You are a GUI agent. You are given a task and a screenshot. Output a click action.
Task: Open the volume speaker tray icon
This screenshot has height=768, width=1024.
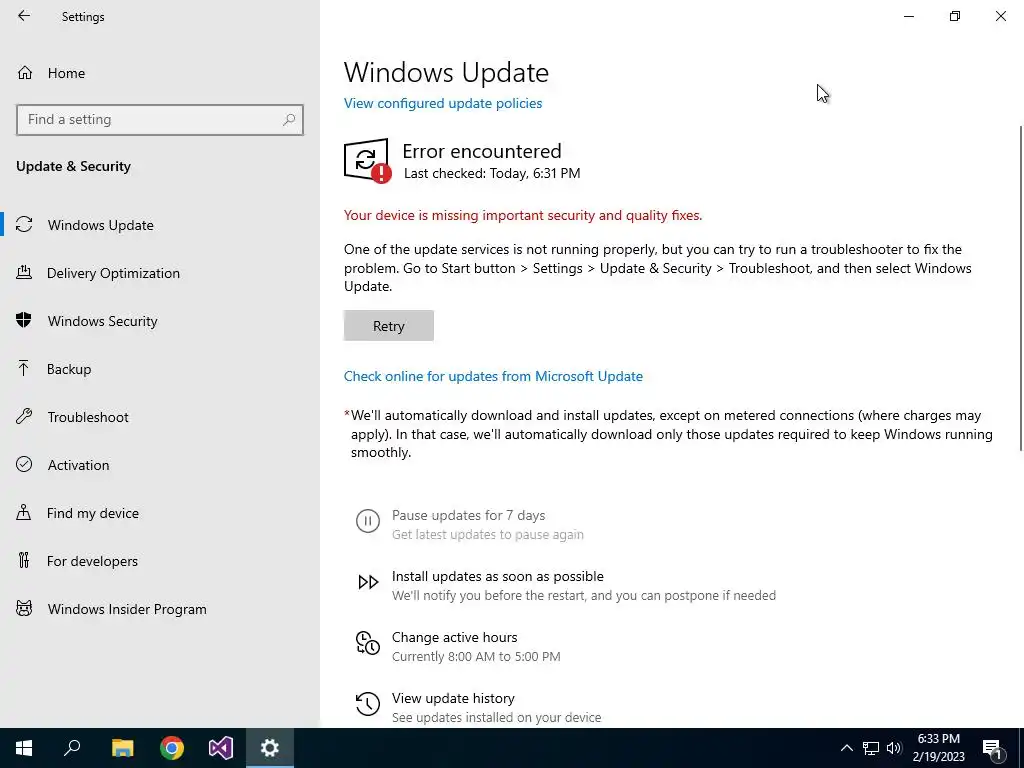[x=894, y=748]
